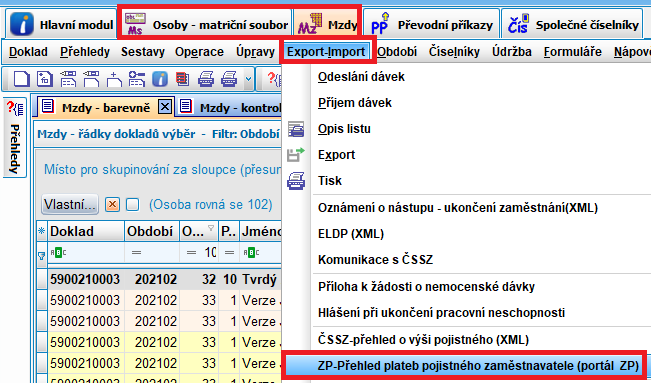Click the Doklad filter row input
Image resolution: width=651 pixels, height=383 pixels.
[x=86, y=253]
